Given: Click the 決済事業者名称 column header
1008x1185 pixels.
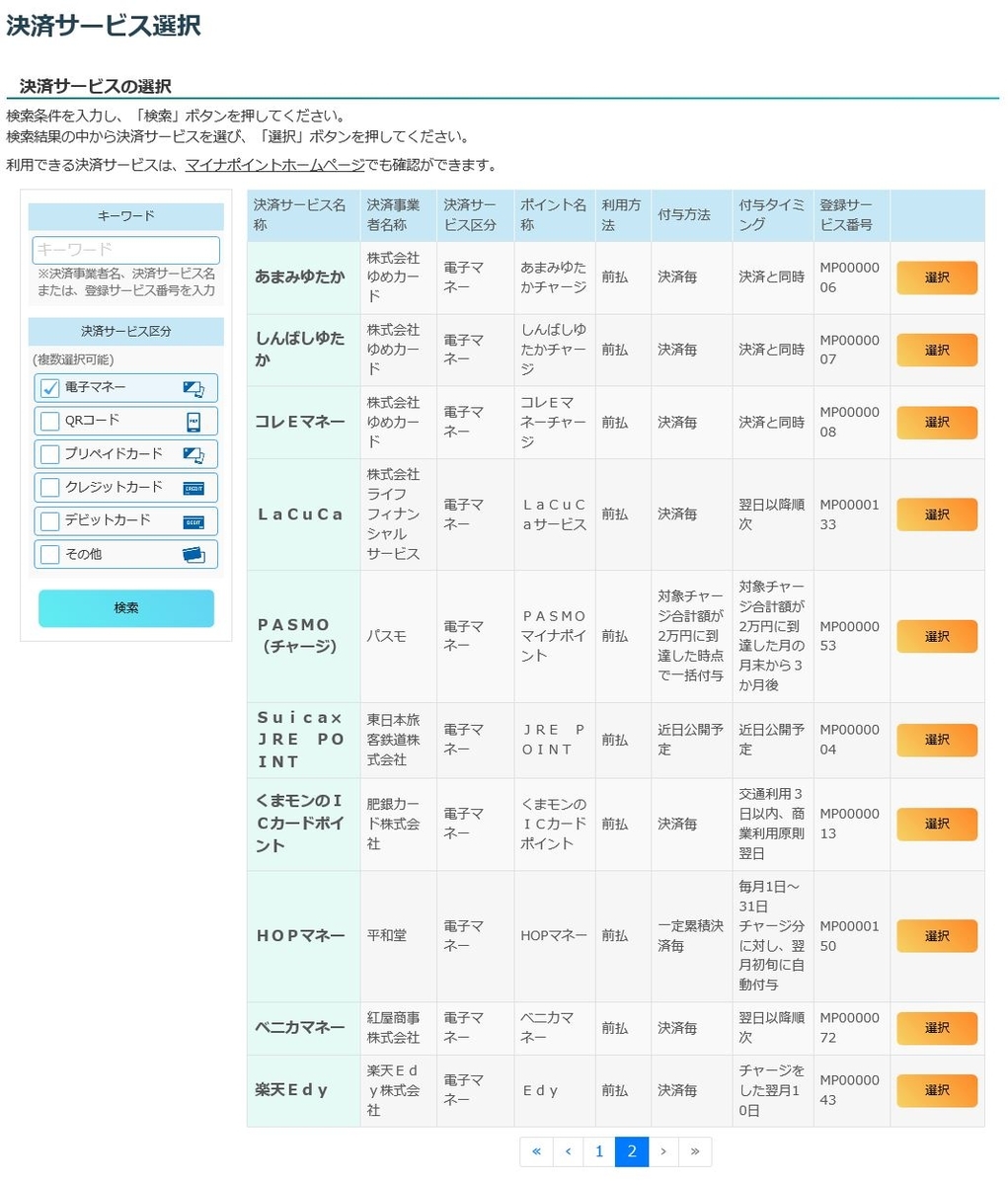Looking at the screenshot, I should [x=399, y=215].
